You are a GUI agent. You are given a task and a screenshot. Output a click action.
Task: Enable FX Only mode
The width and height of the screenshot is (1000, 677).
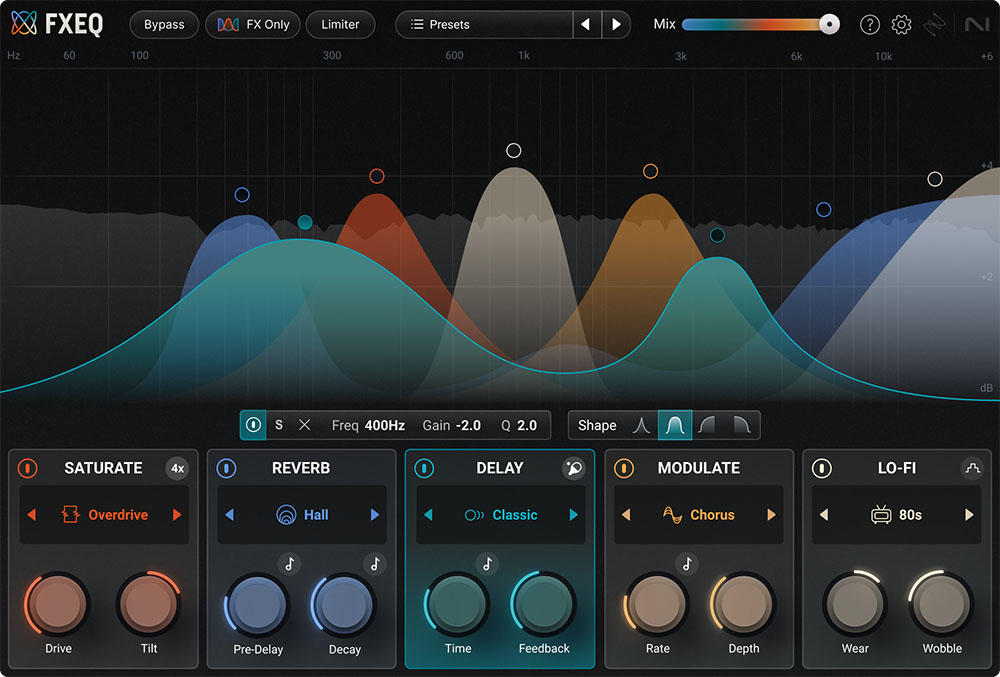tap(252, 24)
